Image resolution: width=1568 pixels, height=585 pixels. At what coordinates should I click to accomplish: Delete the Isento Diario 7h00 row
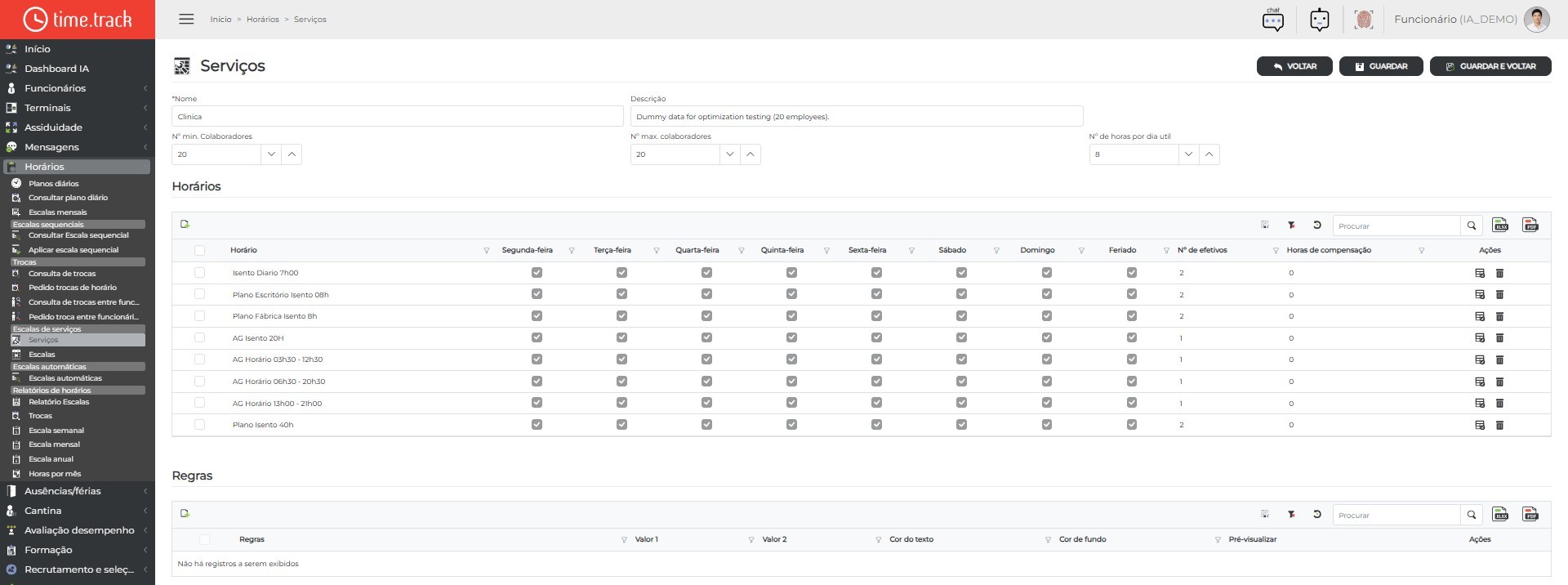click(1499, 273)
